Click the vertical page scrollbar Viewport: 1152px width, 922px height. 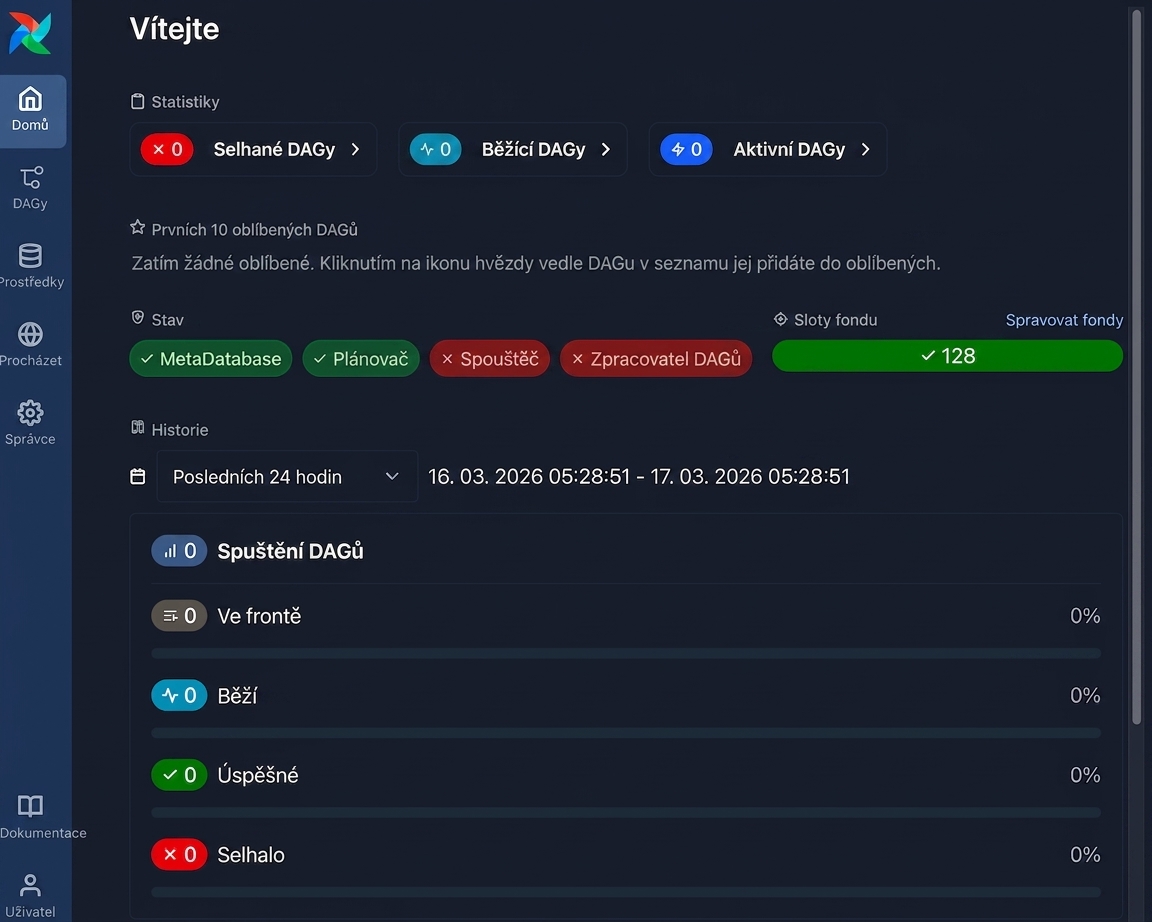pyautogui.click(x=1137, y=367)
